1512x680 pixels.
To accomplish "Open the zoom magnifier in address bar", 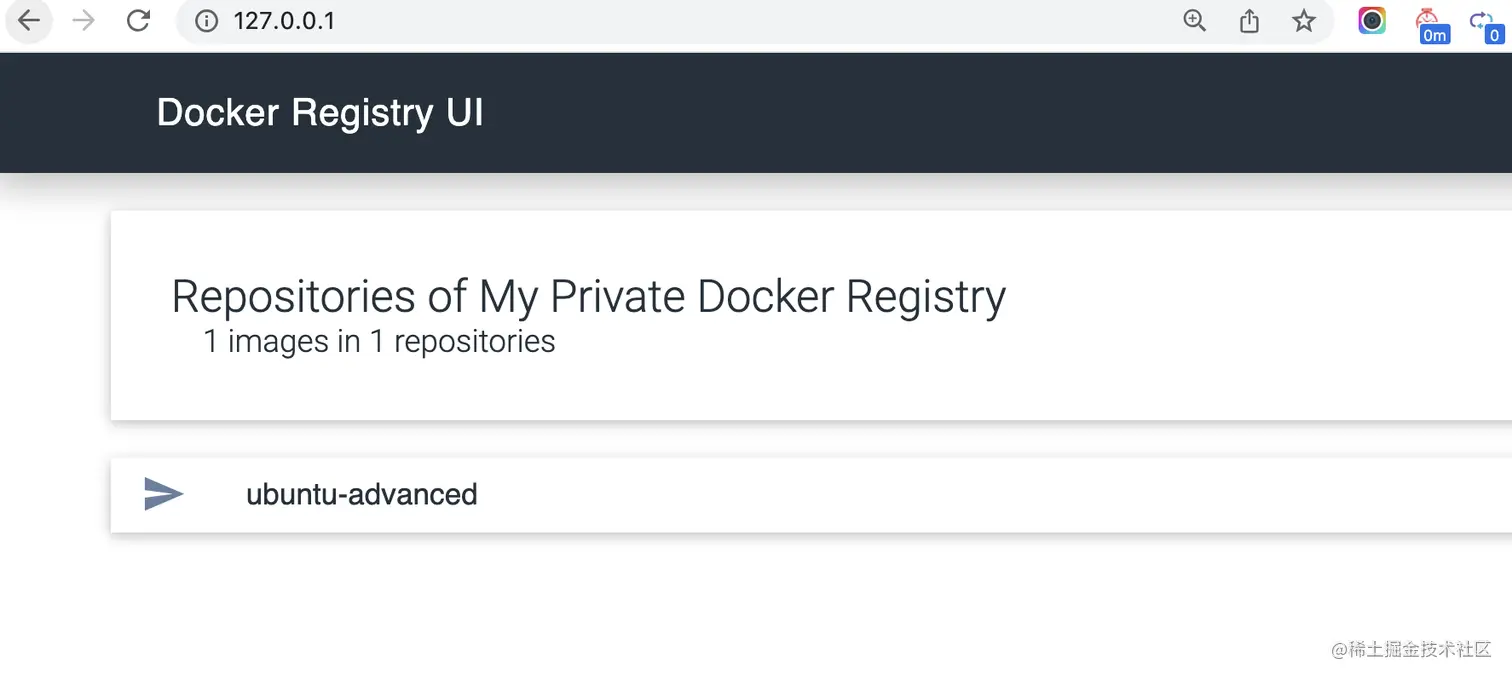I will pyautogui.click(x=1194, y=21).
